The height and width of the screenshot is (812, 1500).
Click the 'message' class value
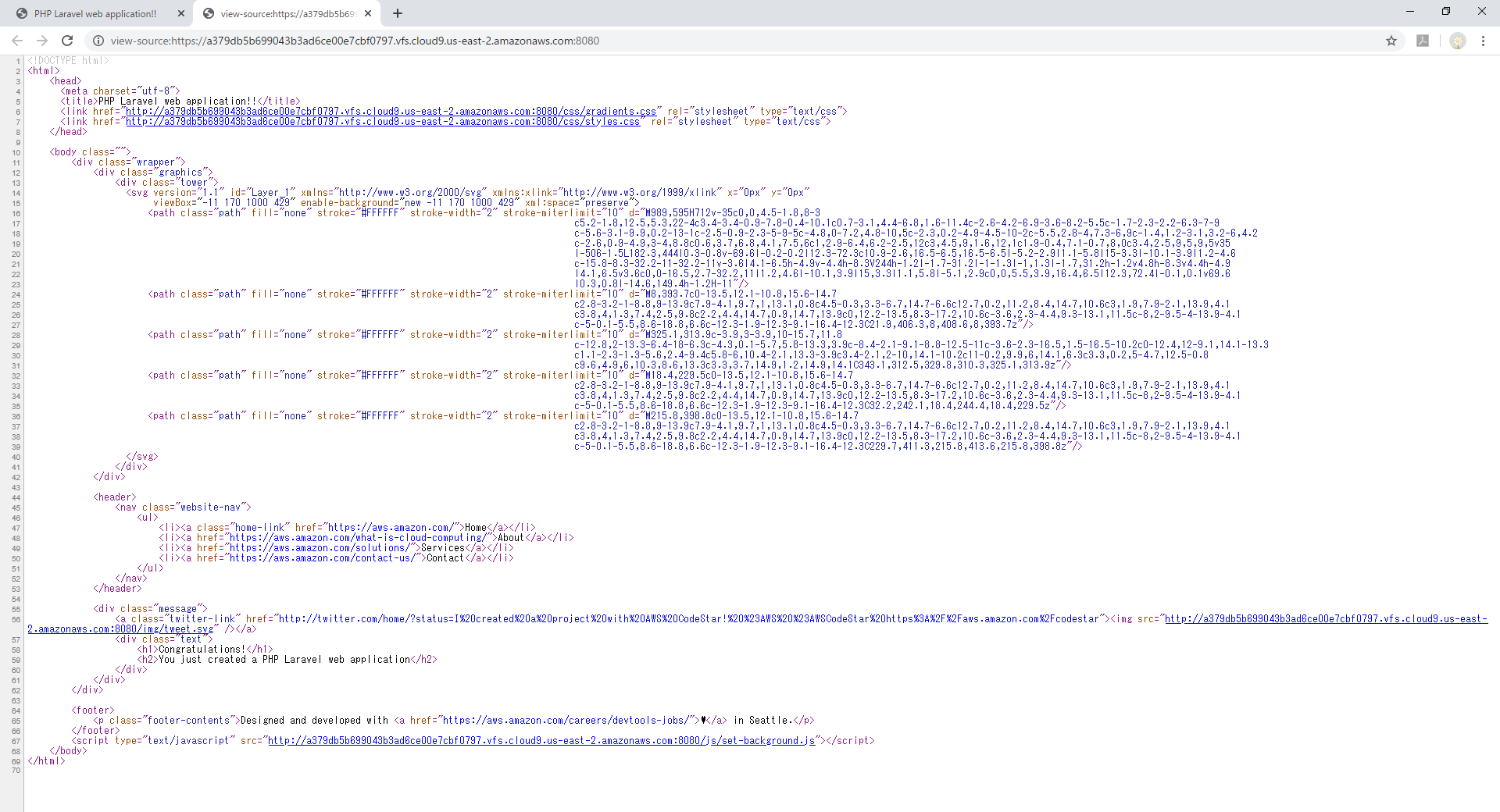(177, 609)
